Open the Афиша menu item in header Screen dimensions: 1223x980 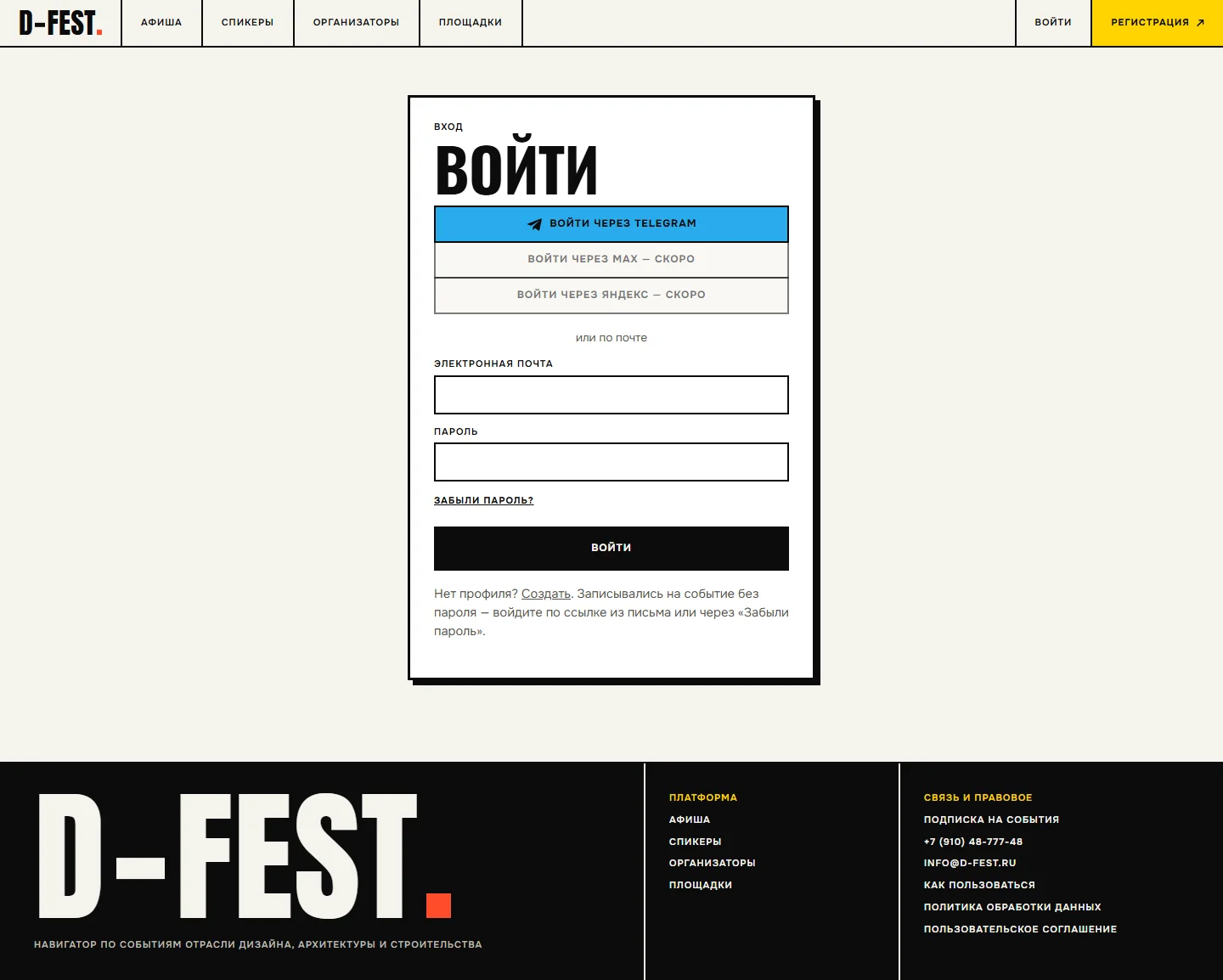[161, 23]
